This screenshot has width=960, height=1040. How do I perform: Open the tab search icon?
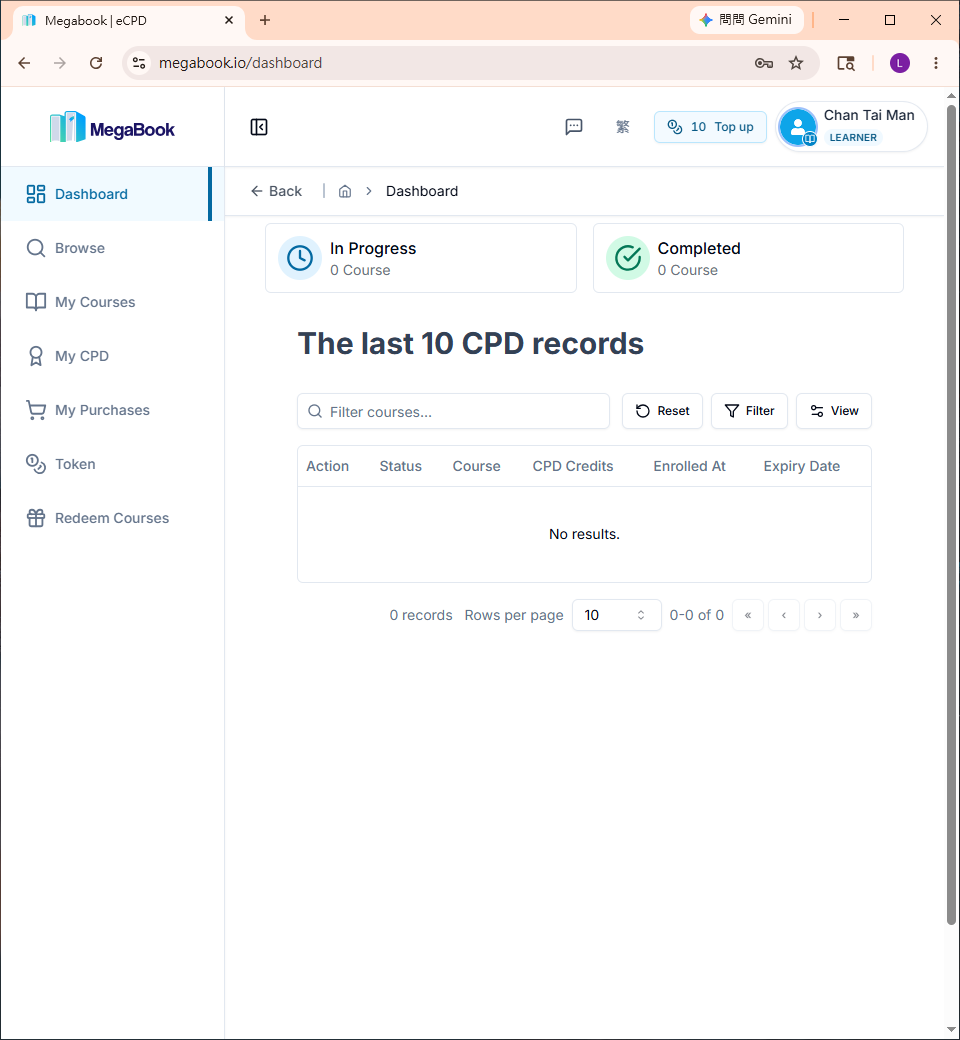845,63
